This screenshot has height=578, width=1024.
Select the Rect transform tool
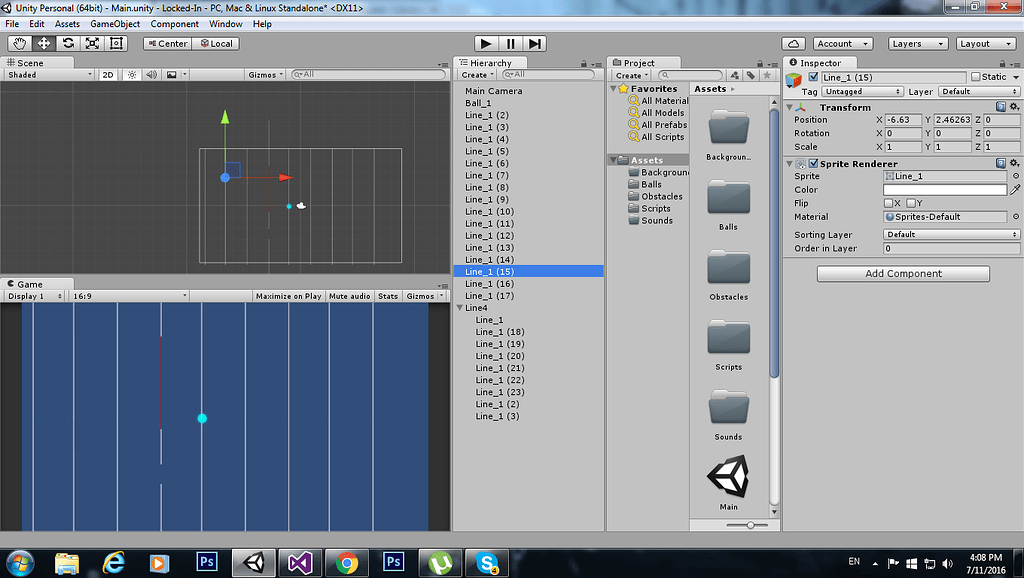coord(115,44)
